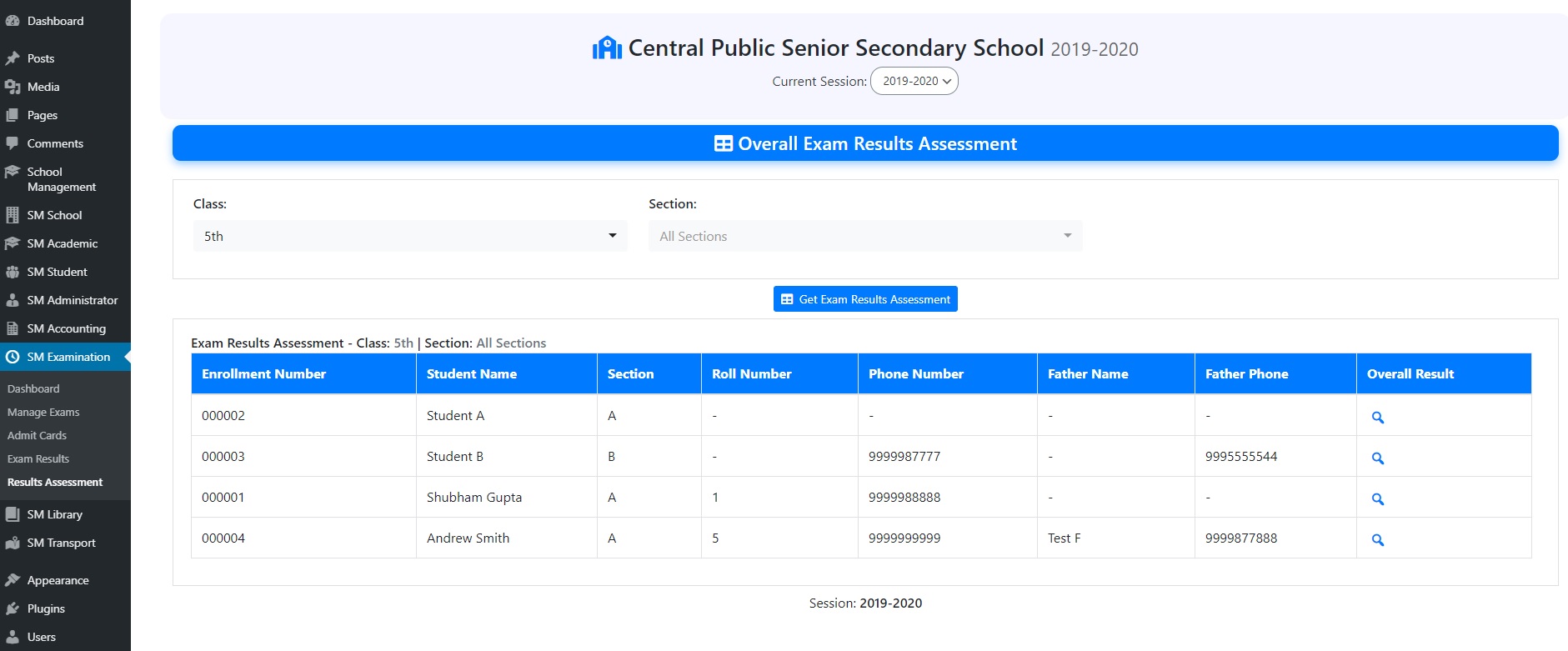The image size is (1568, 651).
Task: Open Dashboard submenu under SM Examination
Action: coord(33,388)
